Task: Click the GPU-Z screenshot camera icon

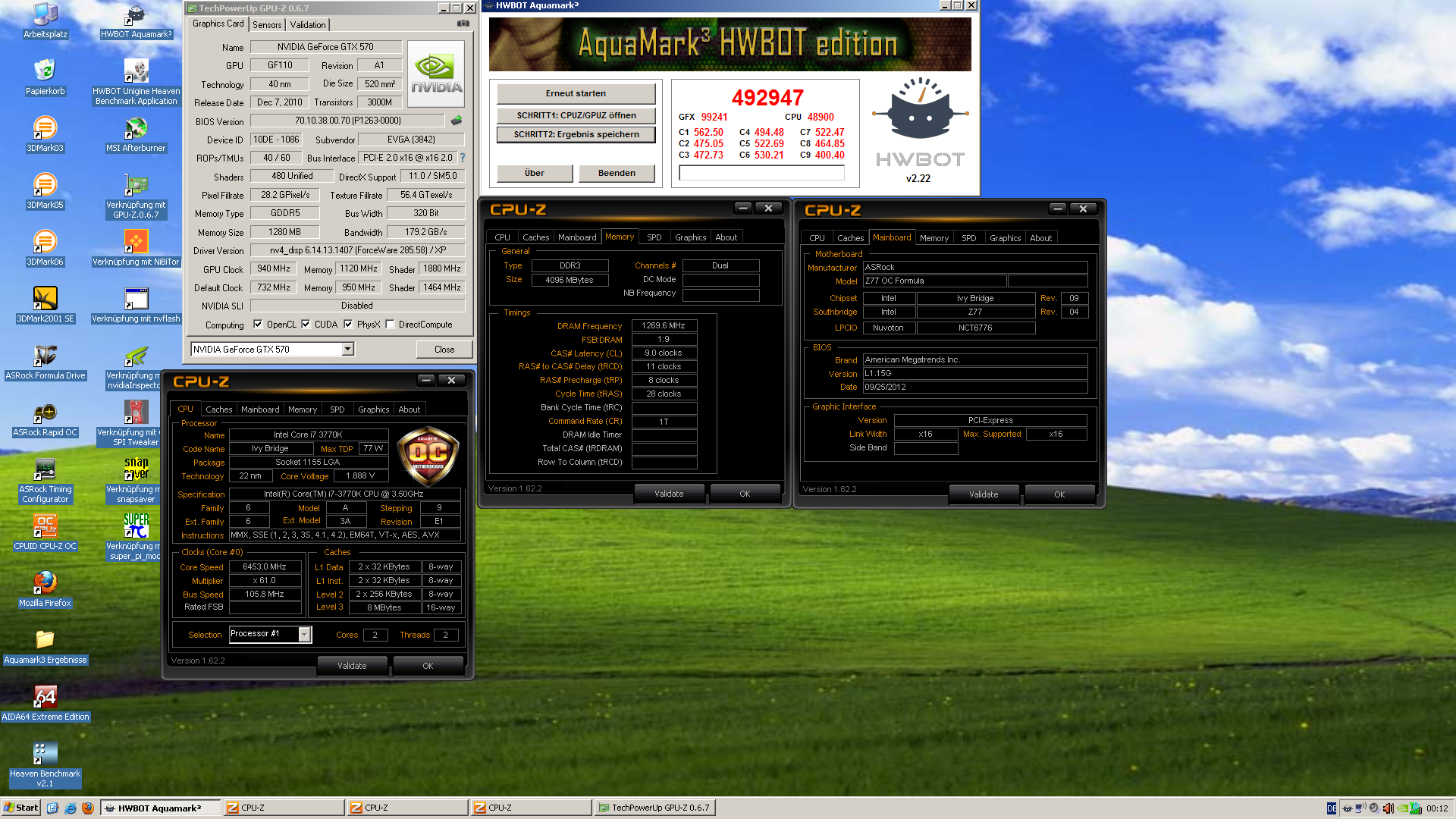Action: click(463, 24)
